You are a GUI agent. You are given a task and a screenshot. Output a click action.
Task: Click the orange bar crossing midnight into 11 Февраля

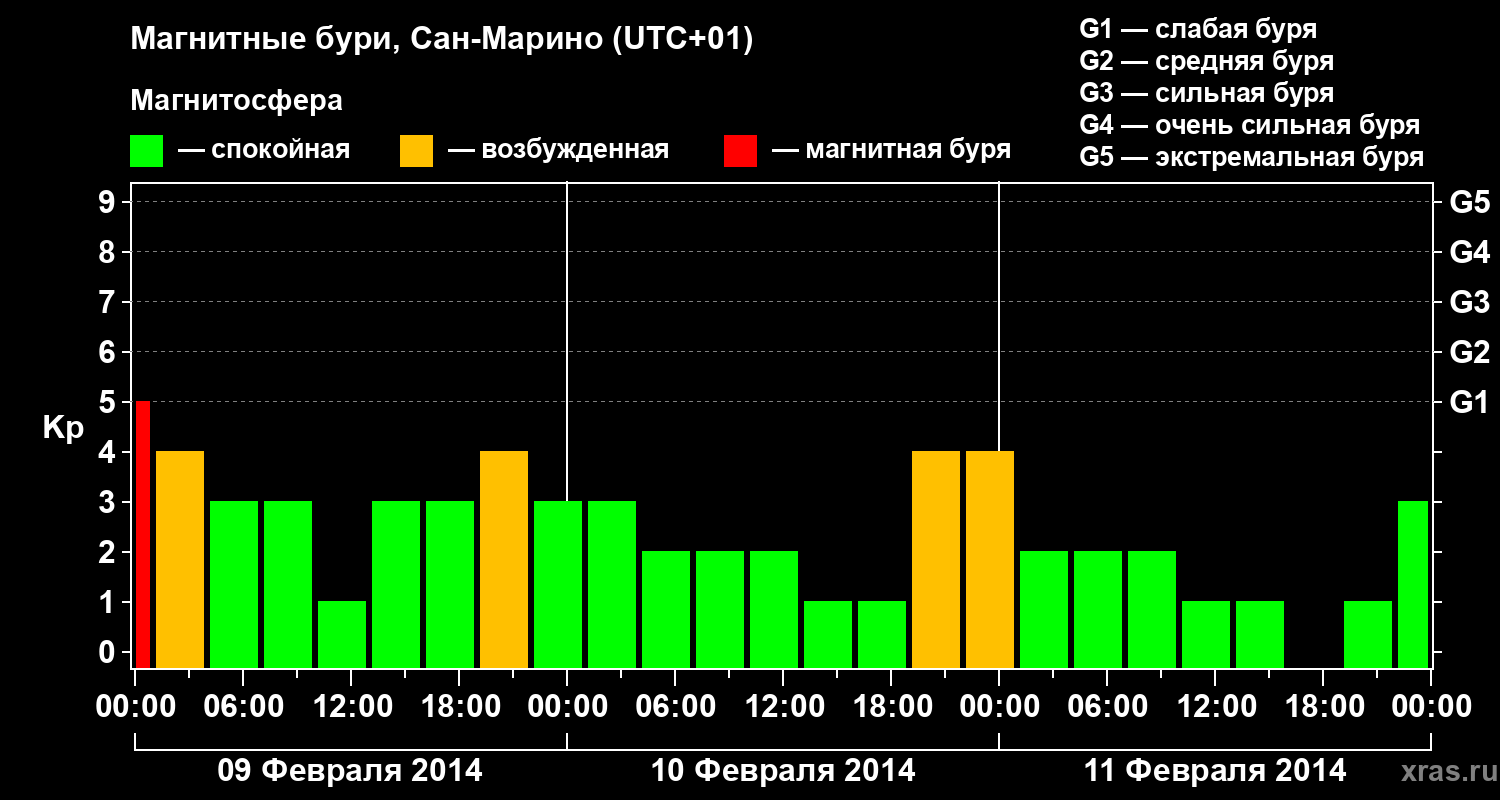coord(990,559)
